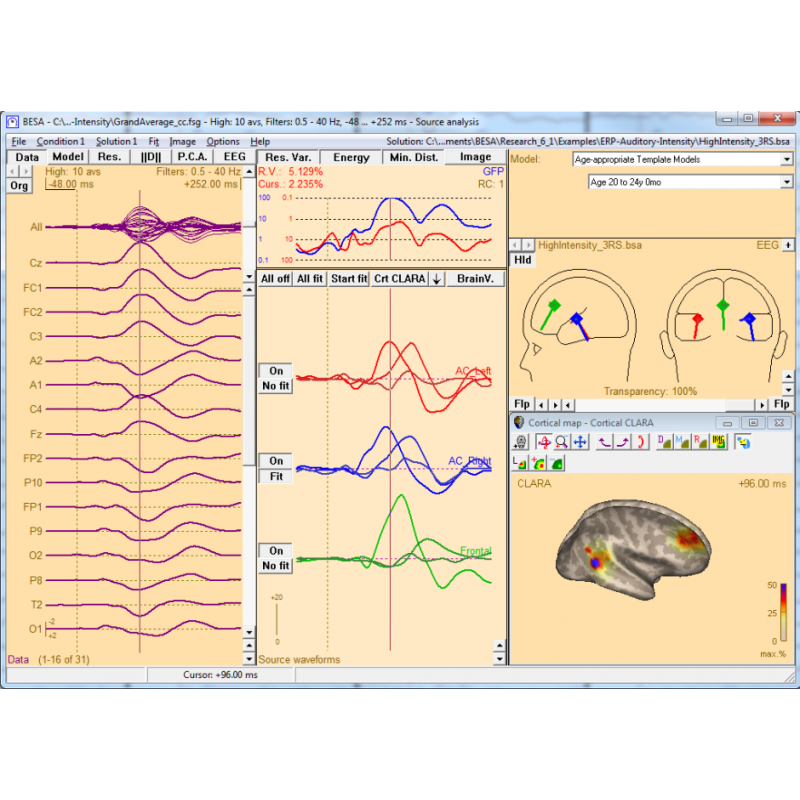Click the yellow IMG export icon
800x800 pixels.
(717, 442)
